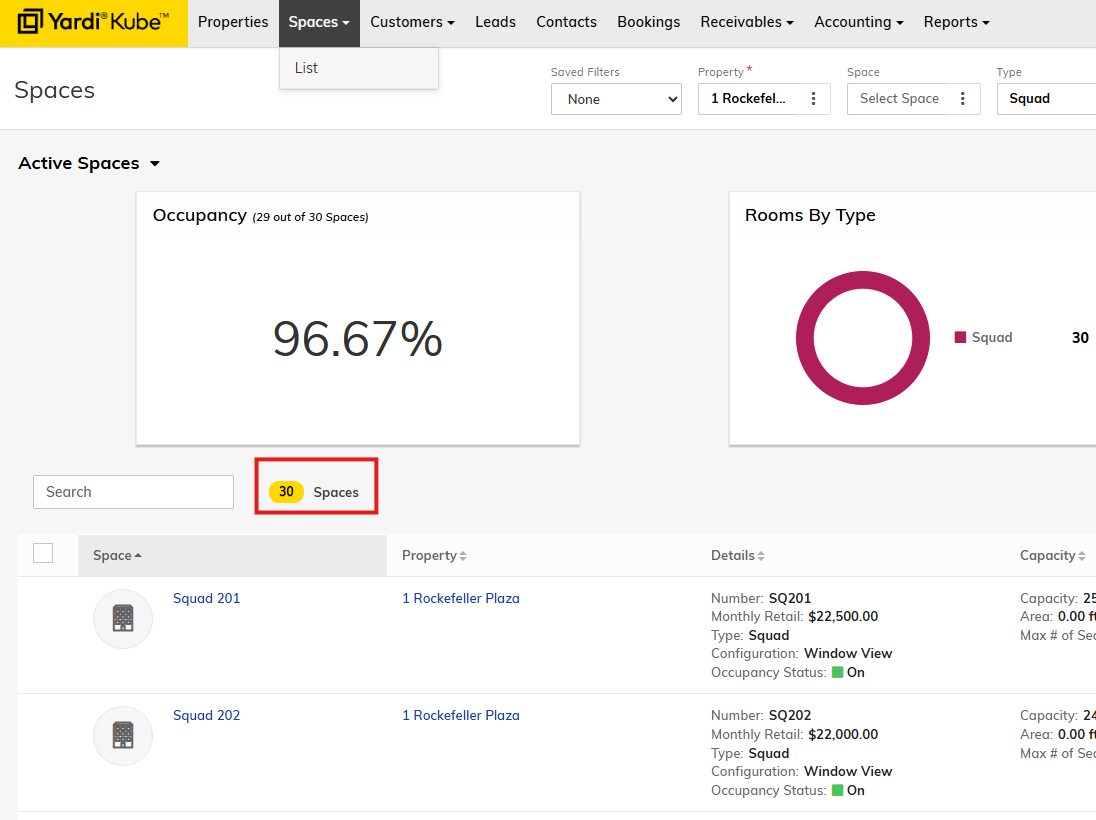Click the Squad legend color swatch

[x=960, y=338]
